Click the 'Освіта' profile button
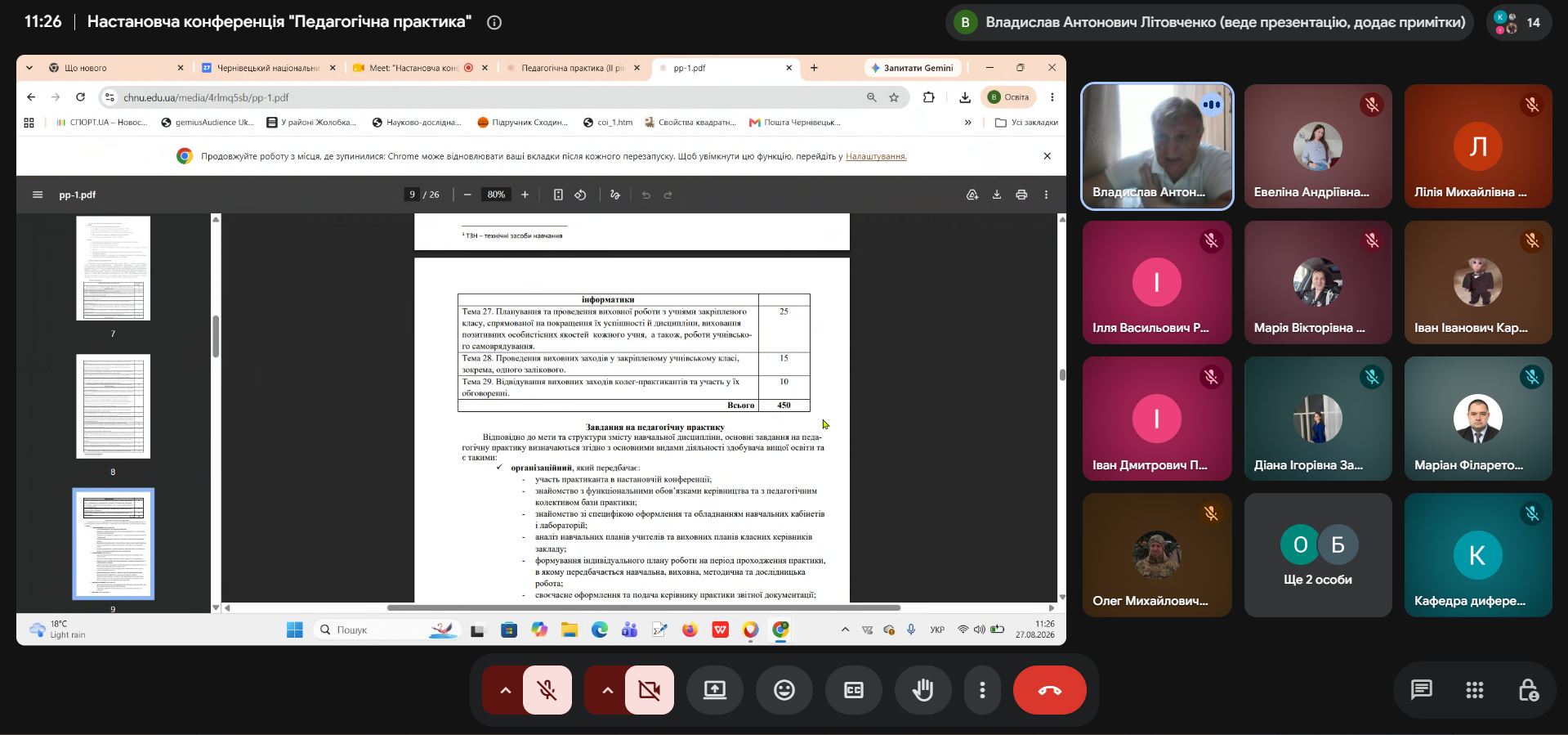 [1009, 97]
